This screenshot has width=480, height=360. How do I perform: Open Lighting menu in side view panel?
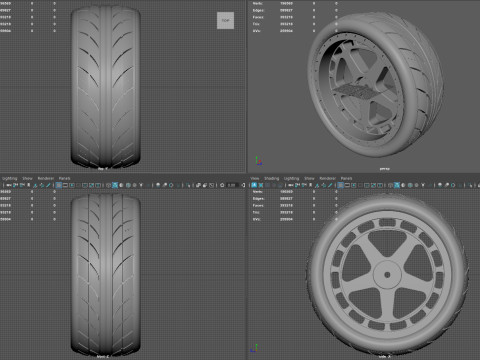(x=291, y=178)
